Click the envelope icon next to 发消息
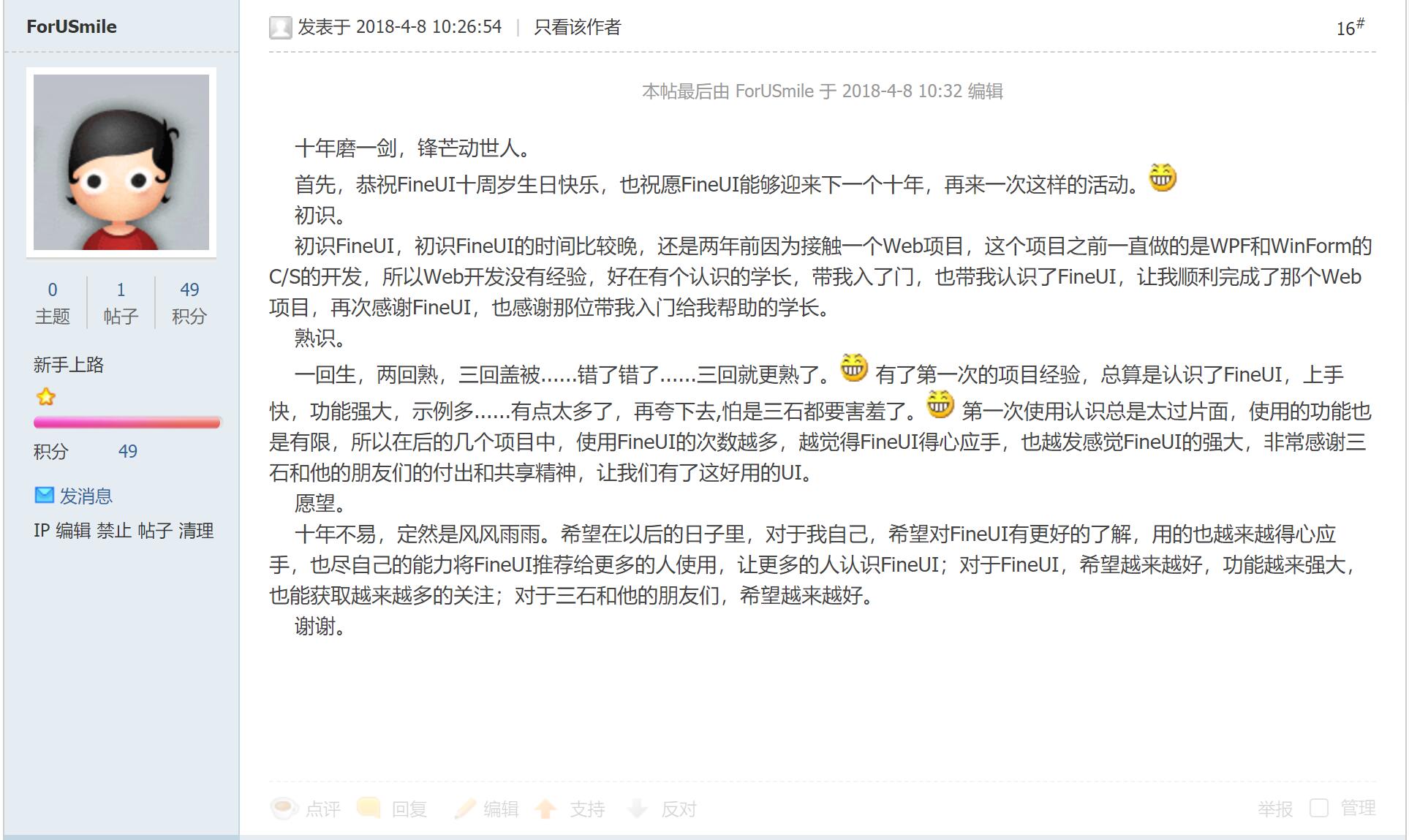This screenshot has height=840, width=1409. coord(45,496)
